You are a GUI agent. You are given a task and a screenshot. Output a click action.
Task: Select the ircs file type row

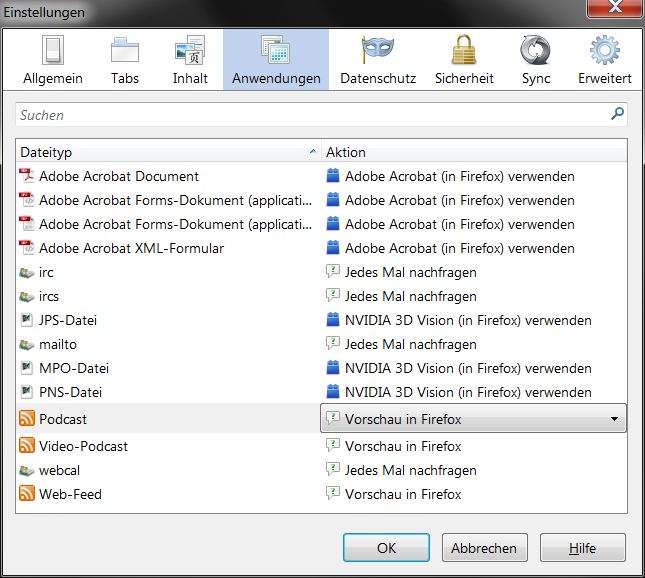tap(321, 296)
